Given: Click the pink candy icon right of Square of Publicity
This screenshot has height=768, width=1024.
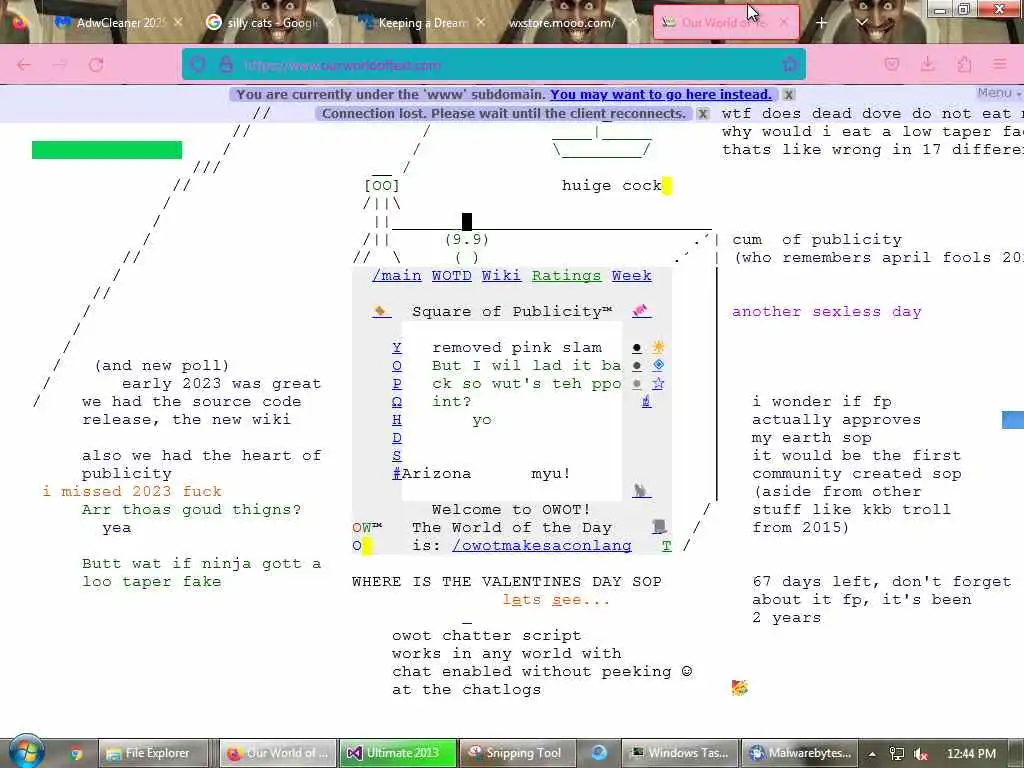Looking at the screenshot, I should coord(641,311).
